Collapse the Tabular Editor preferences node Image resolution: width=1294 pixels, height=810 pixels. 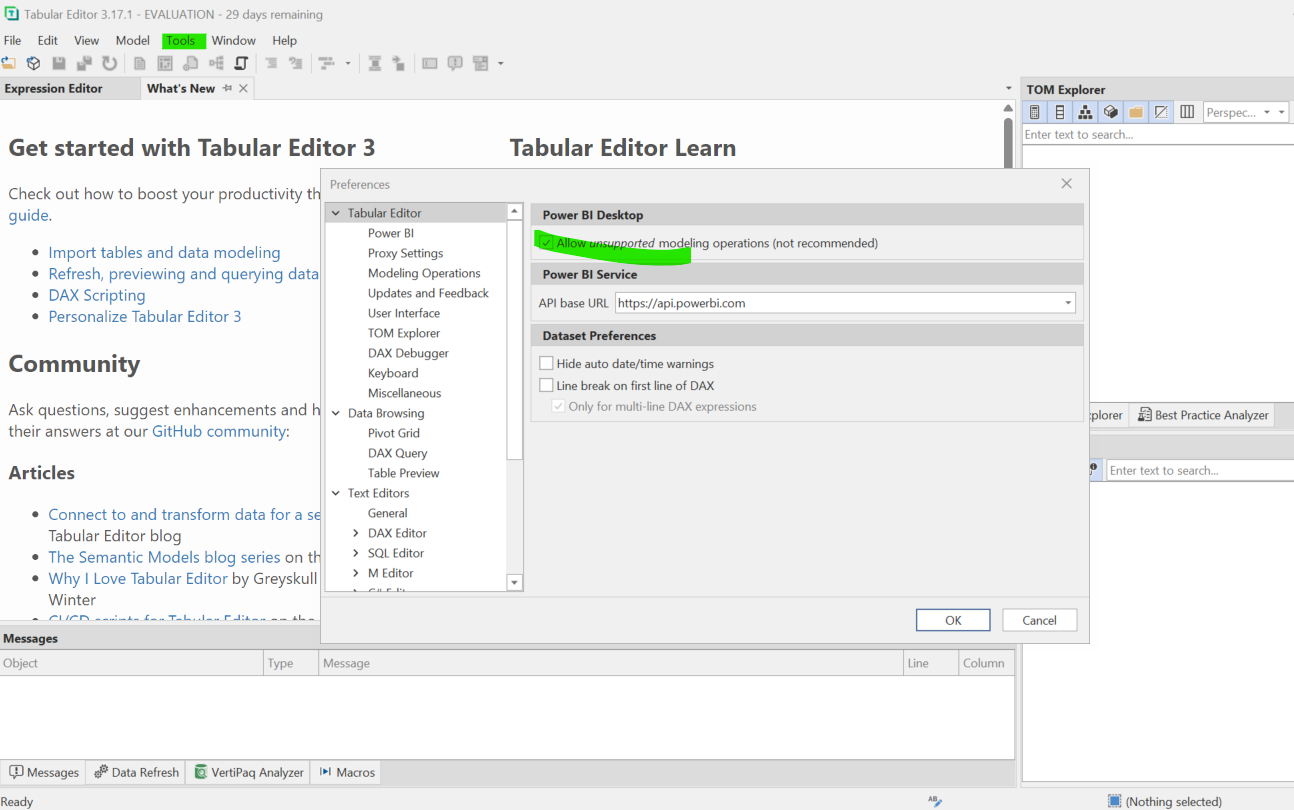(336, 213)
